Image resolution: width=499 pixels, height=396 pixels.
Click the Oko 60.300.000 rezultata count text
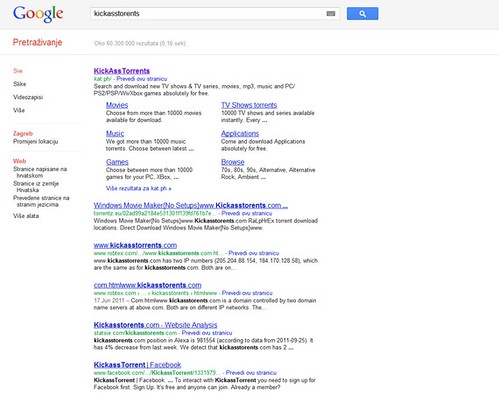coord(140,43)
